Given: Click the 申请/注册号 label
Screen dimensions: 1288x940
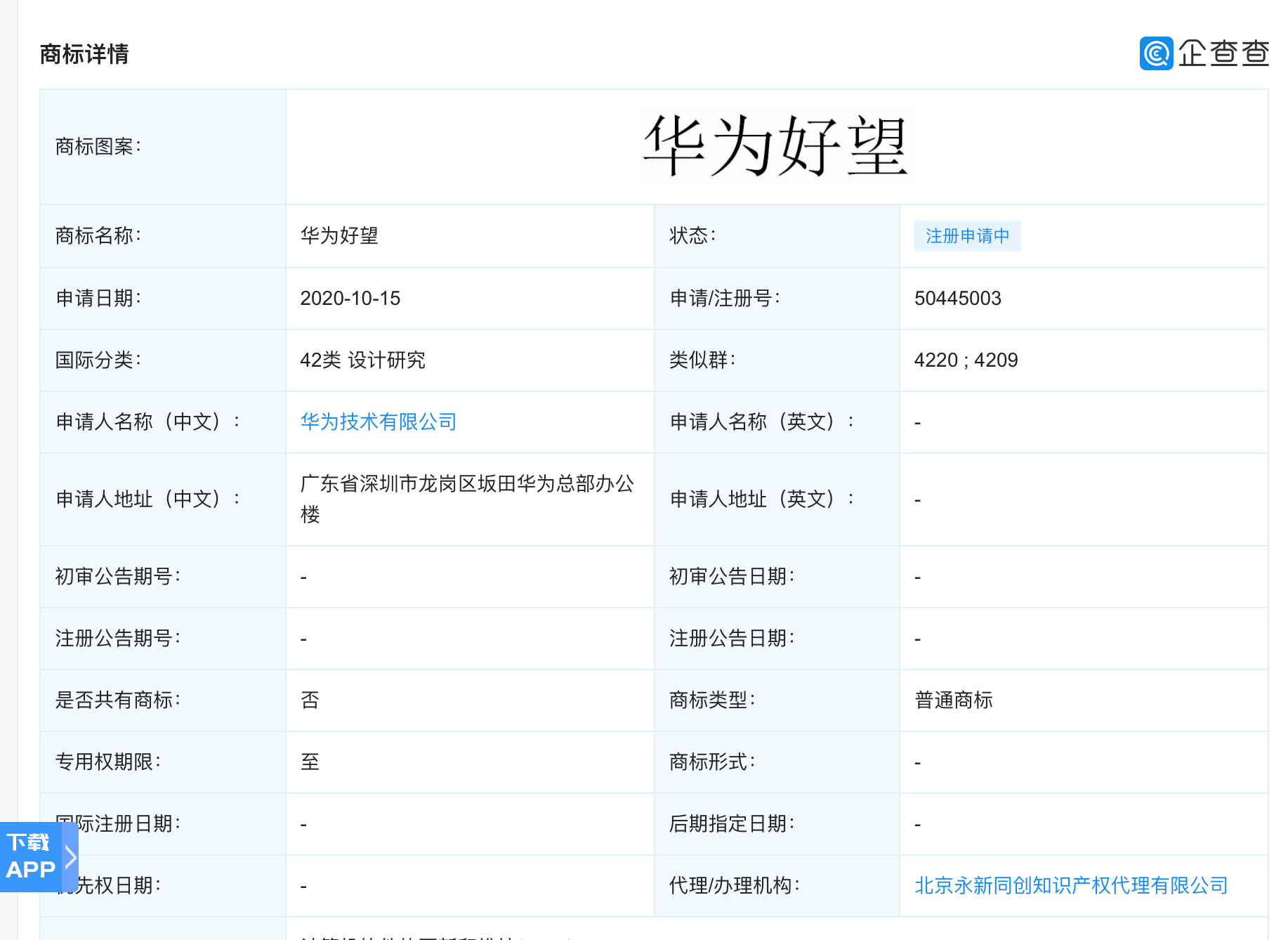Looking at the screenshot, I should point(725,299).
